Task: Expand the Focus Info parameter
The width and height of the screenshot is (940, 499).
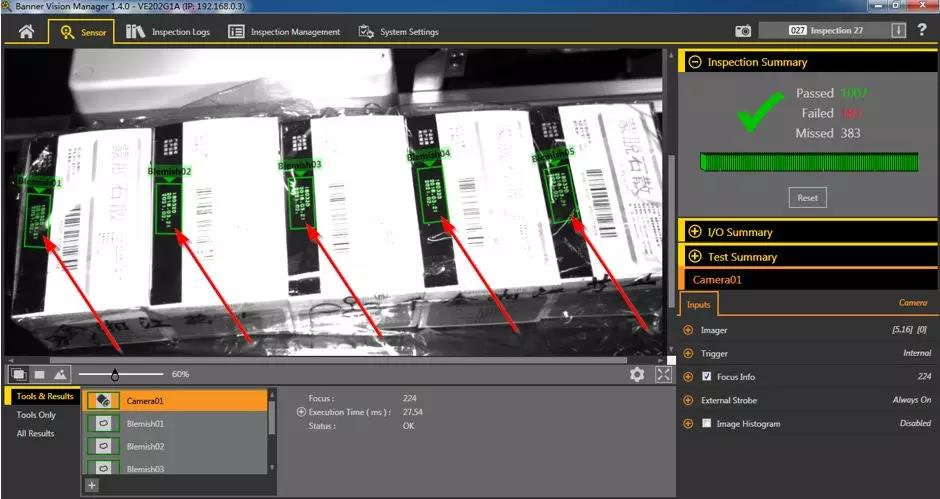Action: 688,377
